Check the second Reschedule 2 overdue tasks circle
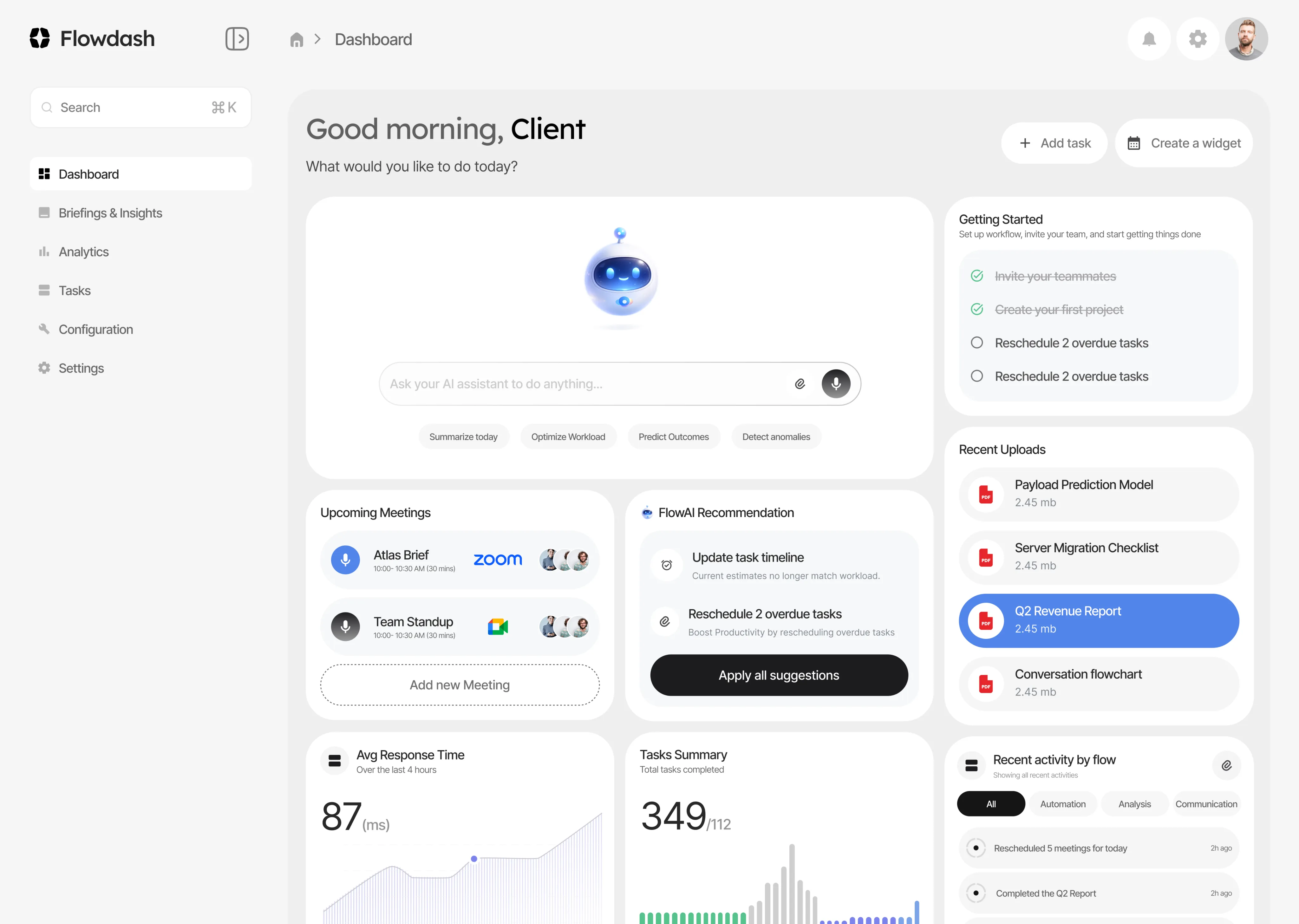Image resolution: width=1299 pixels, height=924 pixels. click(977, 376)
